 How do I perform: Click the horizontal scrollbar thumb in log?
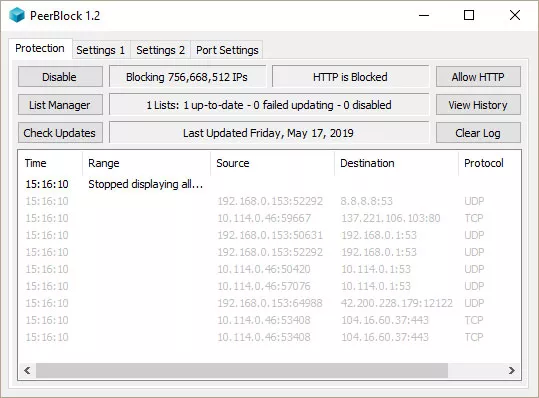point(242,371)
